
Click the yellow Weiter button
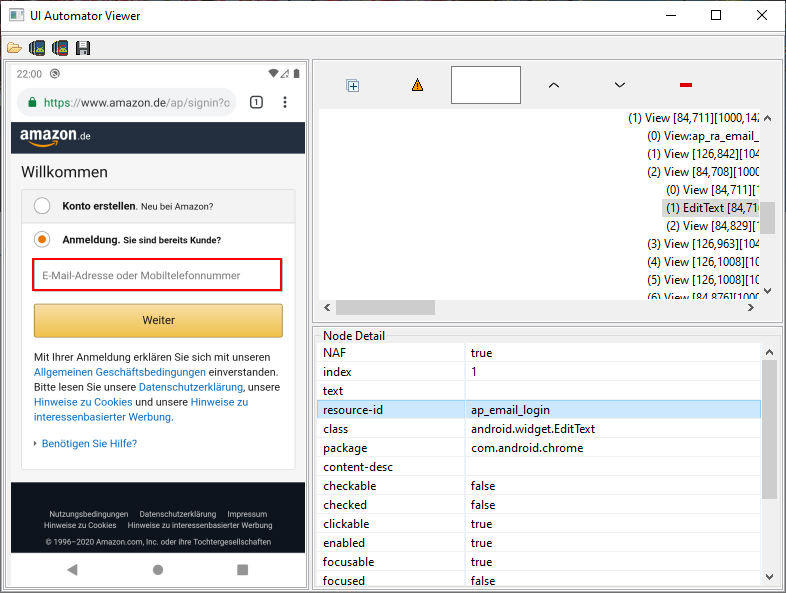[158, 320]
